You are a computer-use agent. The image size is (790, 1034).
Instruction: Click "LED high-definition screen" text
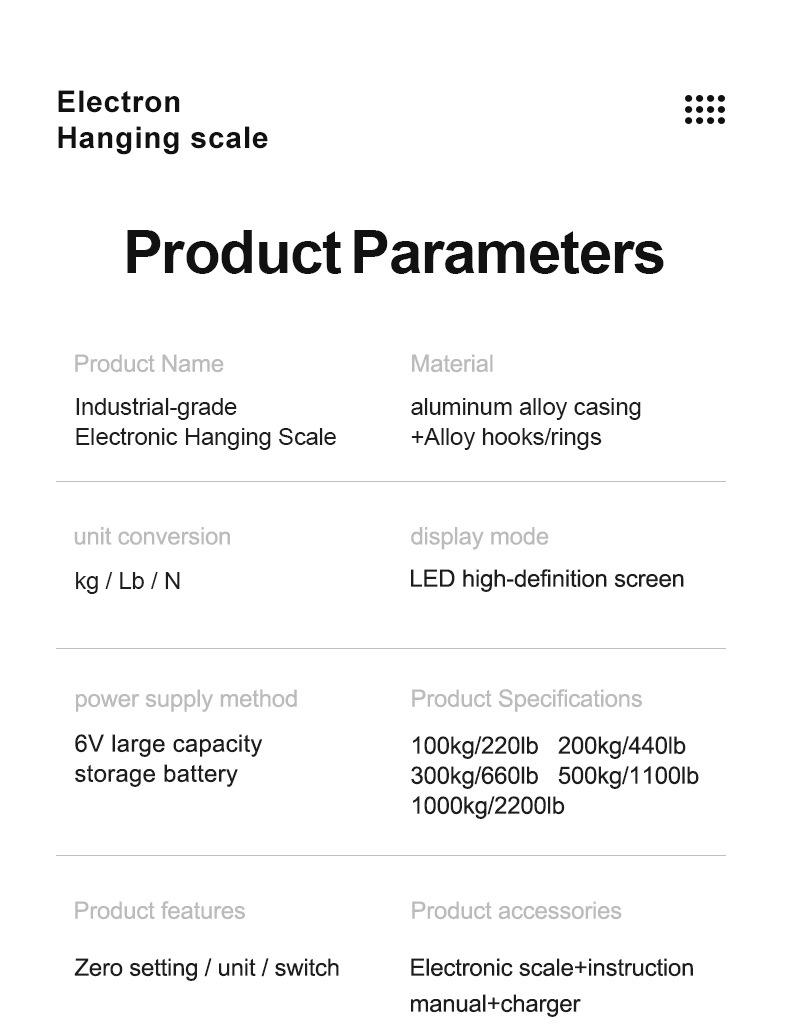click(547, 579)
